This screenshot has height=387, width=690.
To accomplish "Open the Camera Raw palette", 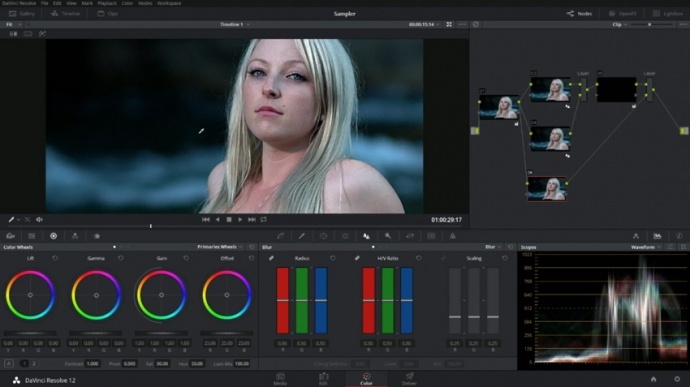I will click(11, 236).
